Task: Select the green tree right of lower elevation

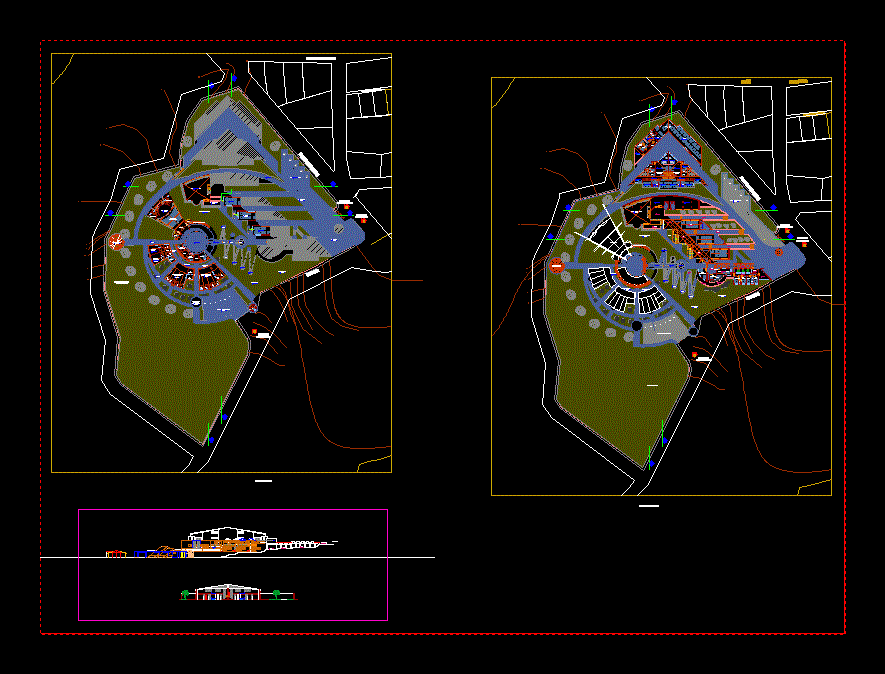Action: (276, 594)
